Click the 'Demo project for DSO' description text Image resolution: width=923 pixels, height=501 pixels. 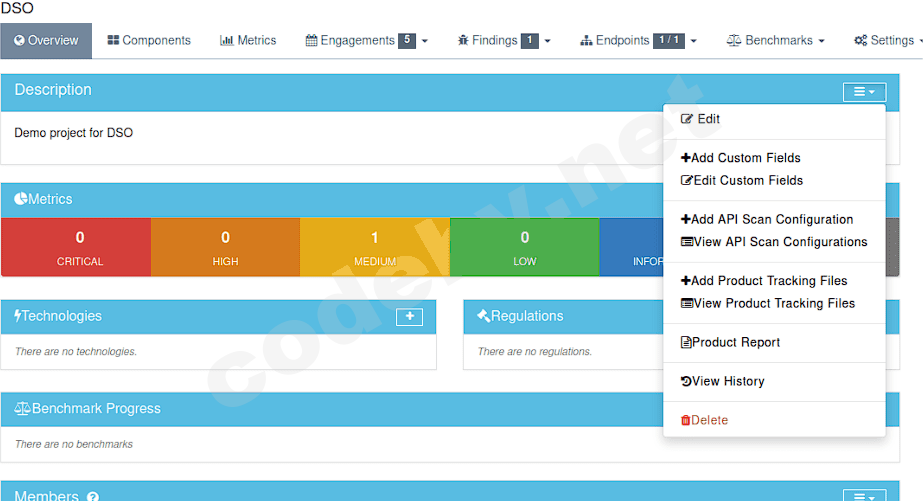(x=74, y=133)
